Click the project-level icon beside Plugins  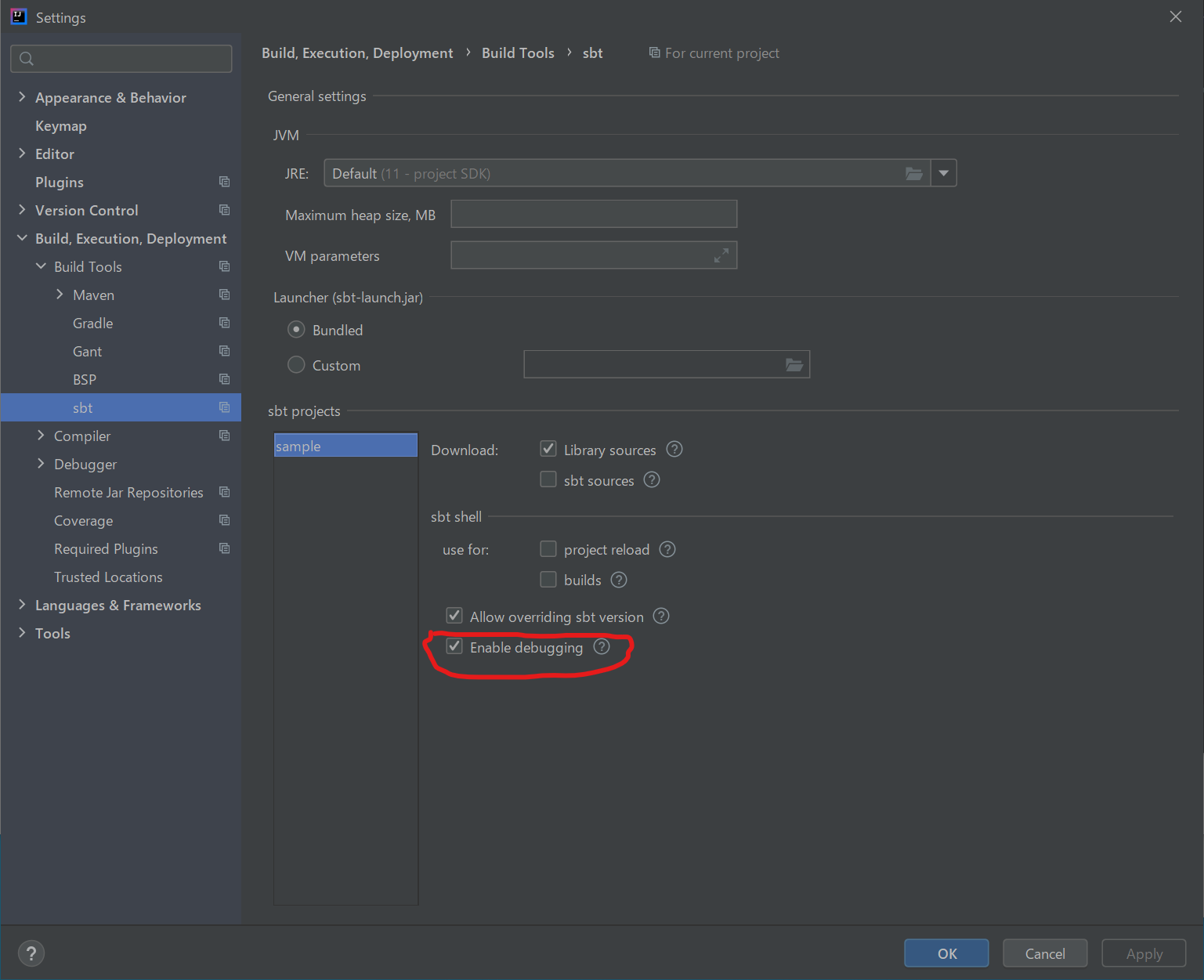click(225, 182)
